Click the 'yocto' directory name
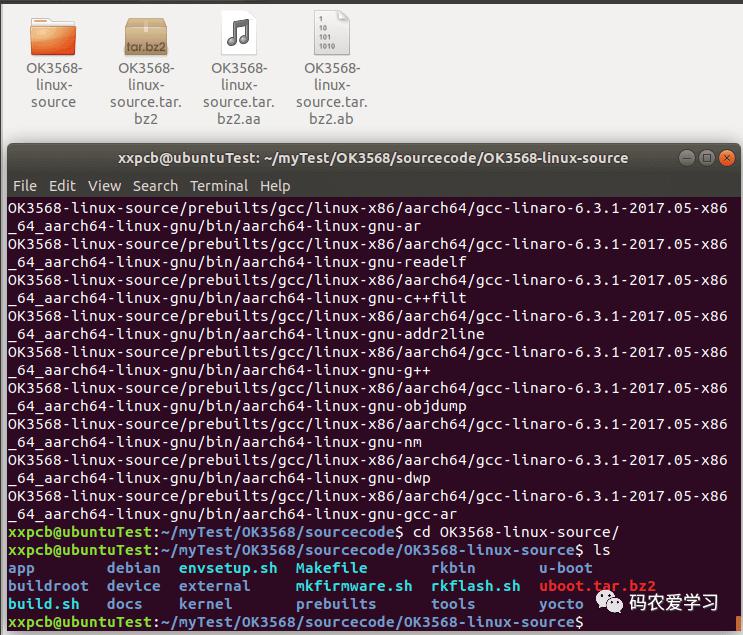 [561, 604]
